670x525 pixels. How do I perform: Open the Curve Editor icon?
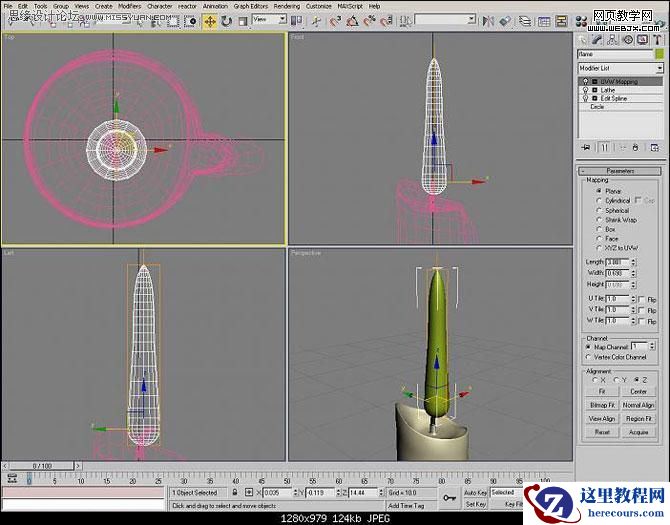544,21
